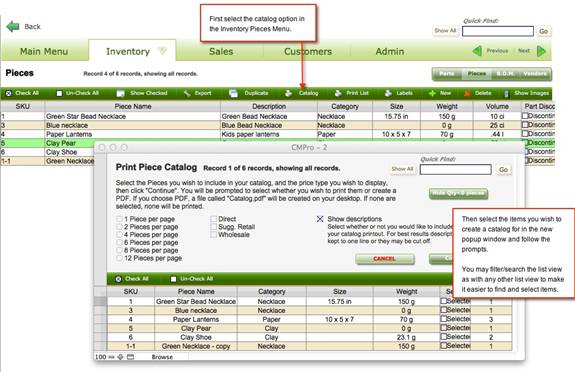
Task: Select 4 Pieces per page option
Action: tap(119, 235)
